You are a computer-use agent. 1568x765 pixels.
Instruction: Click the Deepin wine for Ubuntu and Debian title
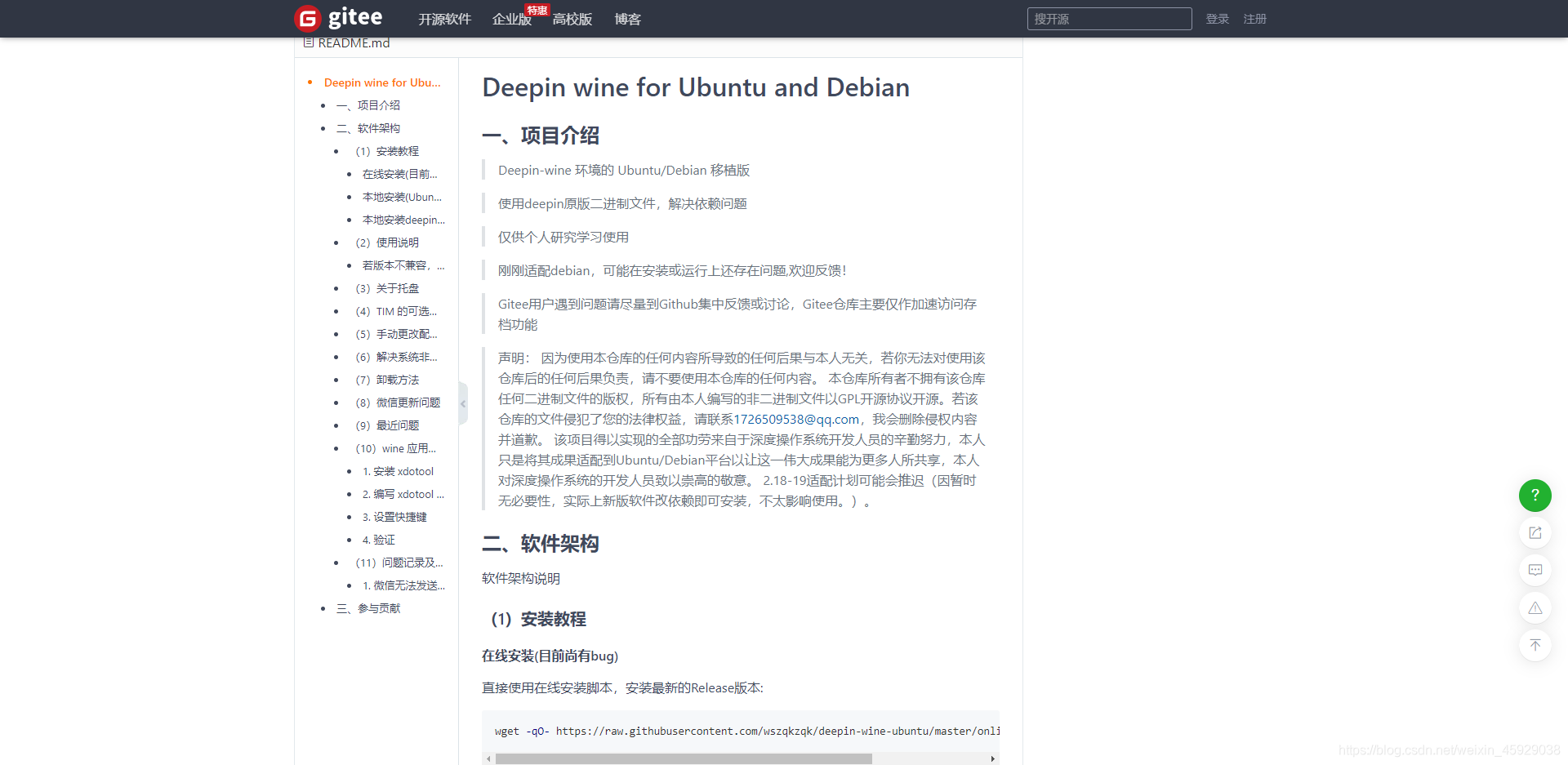click(x=696, y=87)
